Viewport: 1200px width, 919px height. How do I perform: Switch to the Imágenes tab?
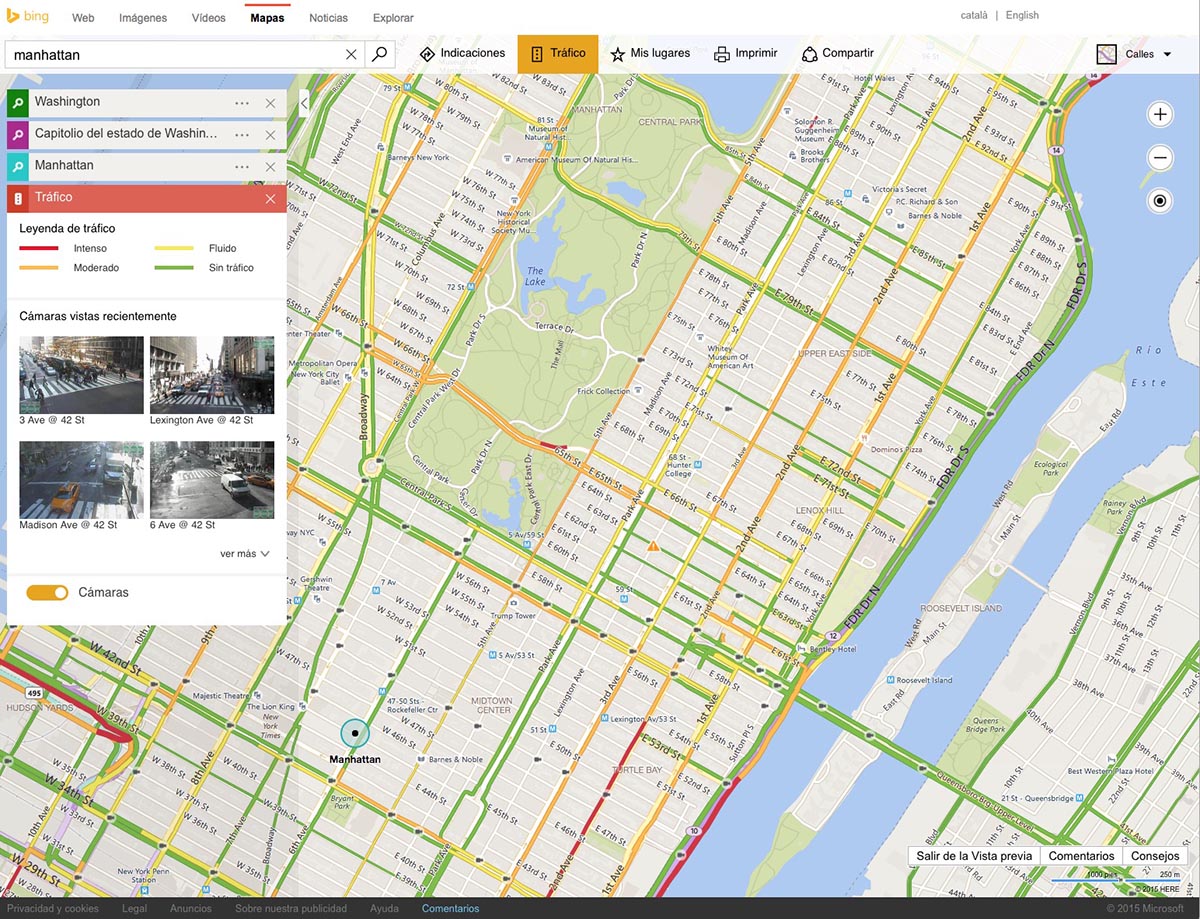[x=143, y=18]
